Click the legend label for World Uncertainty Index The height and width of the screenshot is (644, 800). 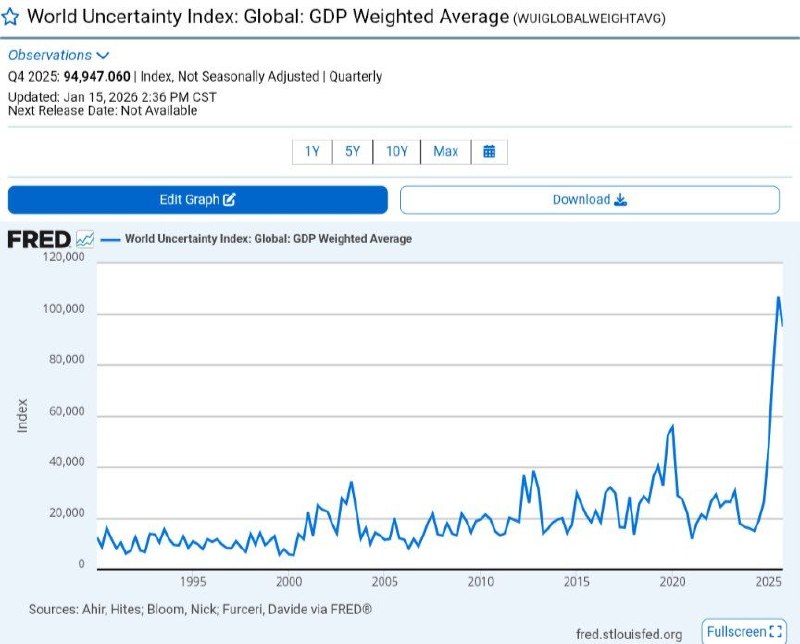[x=268, y=239]
